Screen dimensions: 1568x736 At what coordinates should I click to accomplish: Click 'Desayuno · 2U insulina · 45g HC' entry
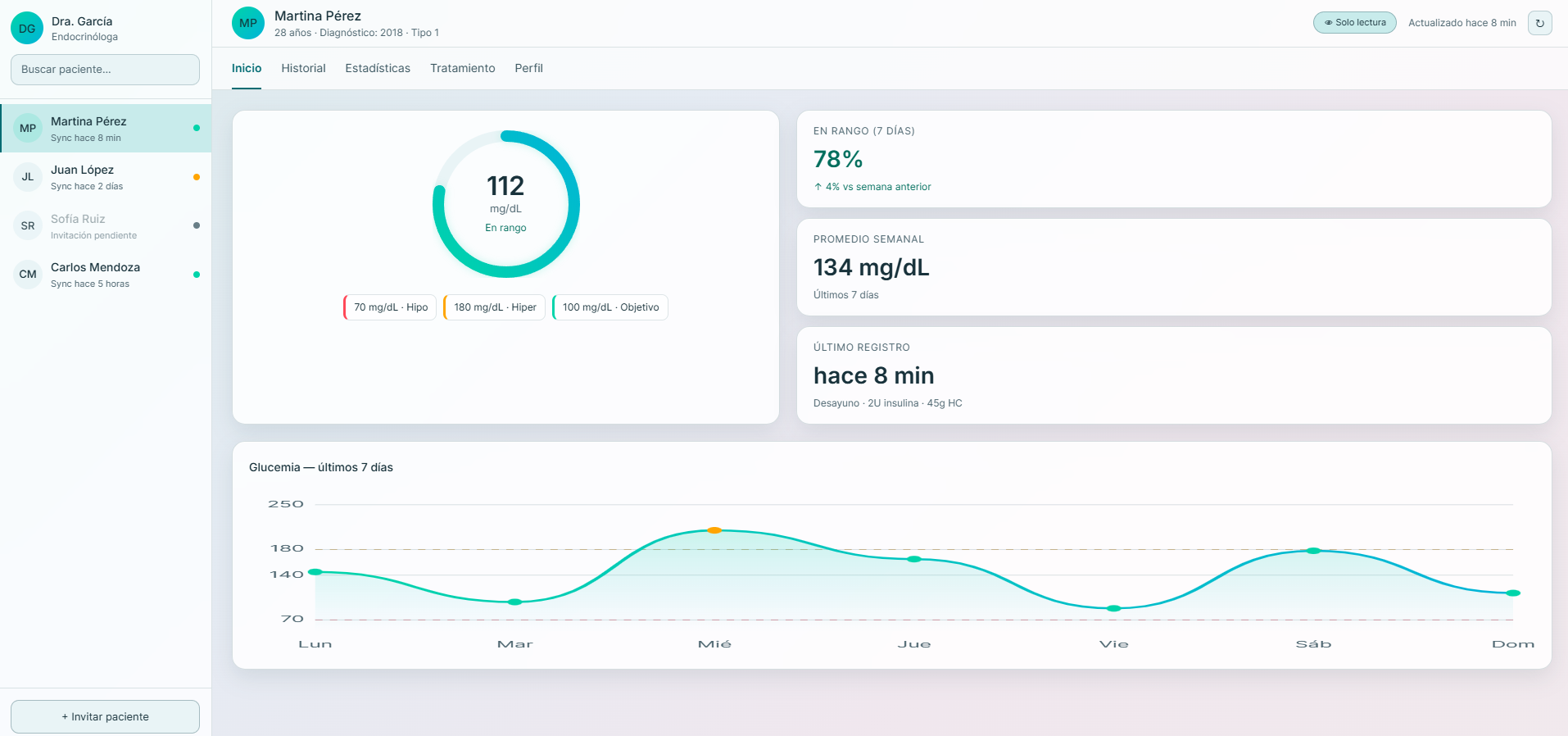coord(888,403)
